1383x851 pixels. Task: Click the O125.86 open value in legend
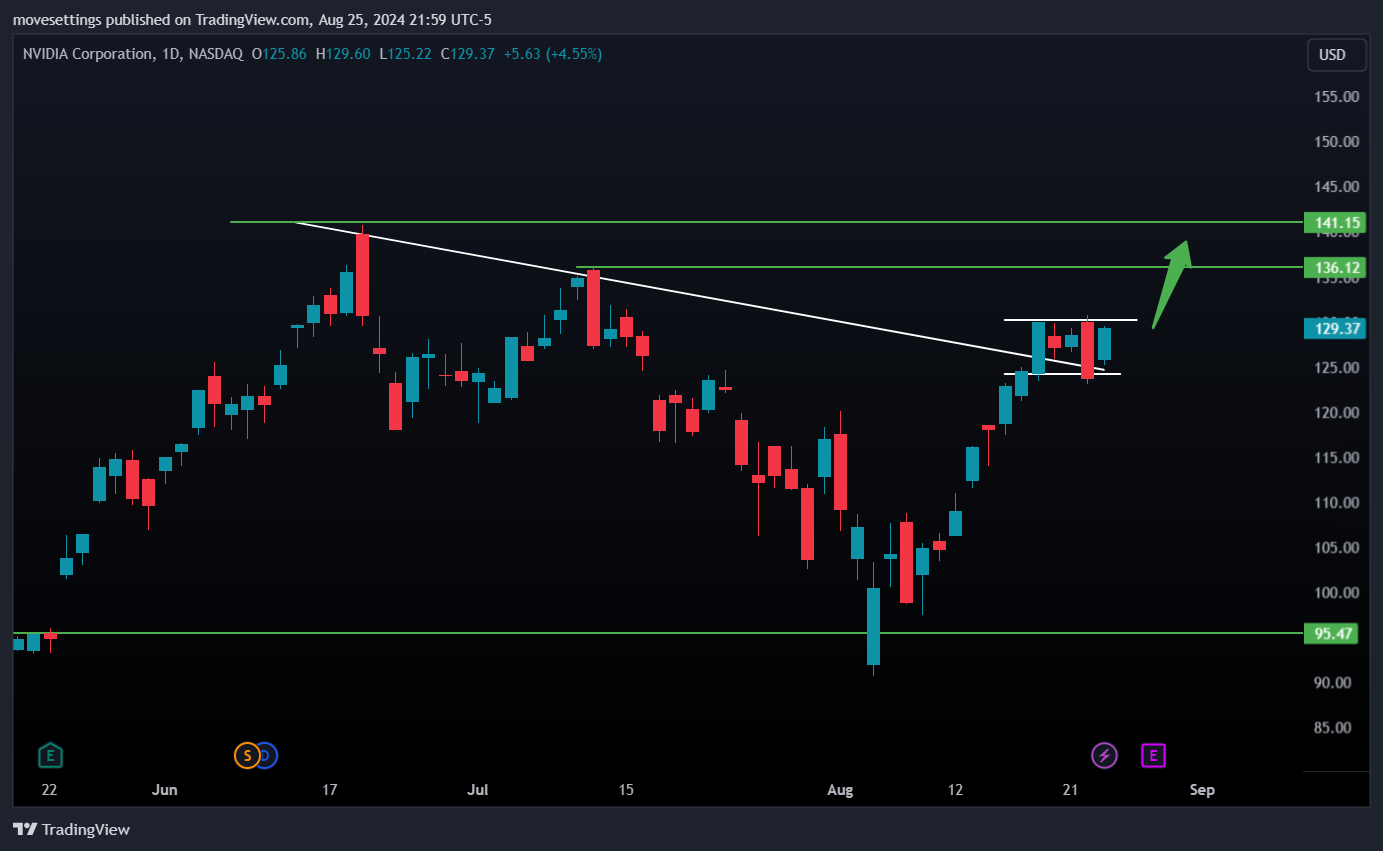pyautogui.click(x=279, y=54)
